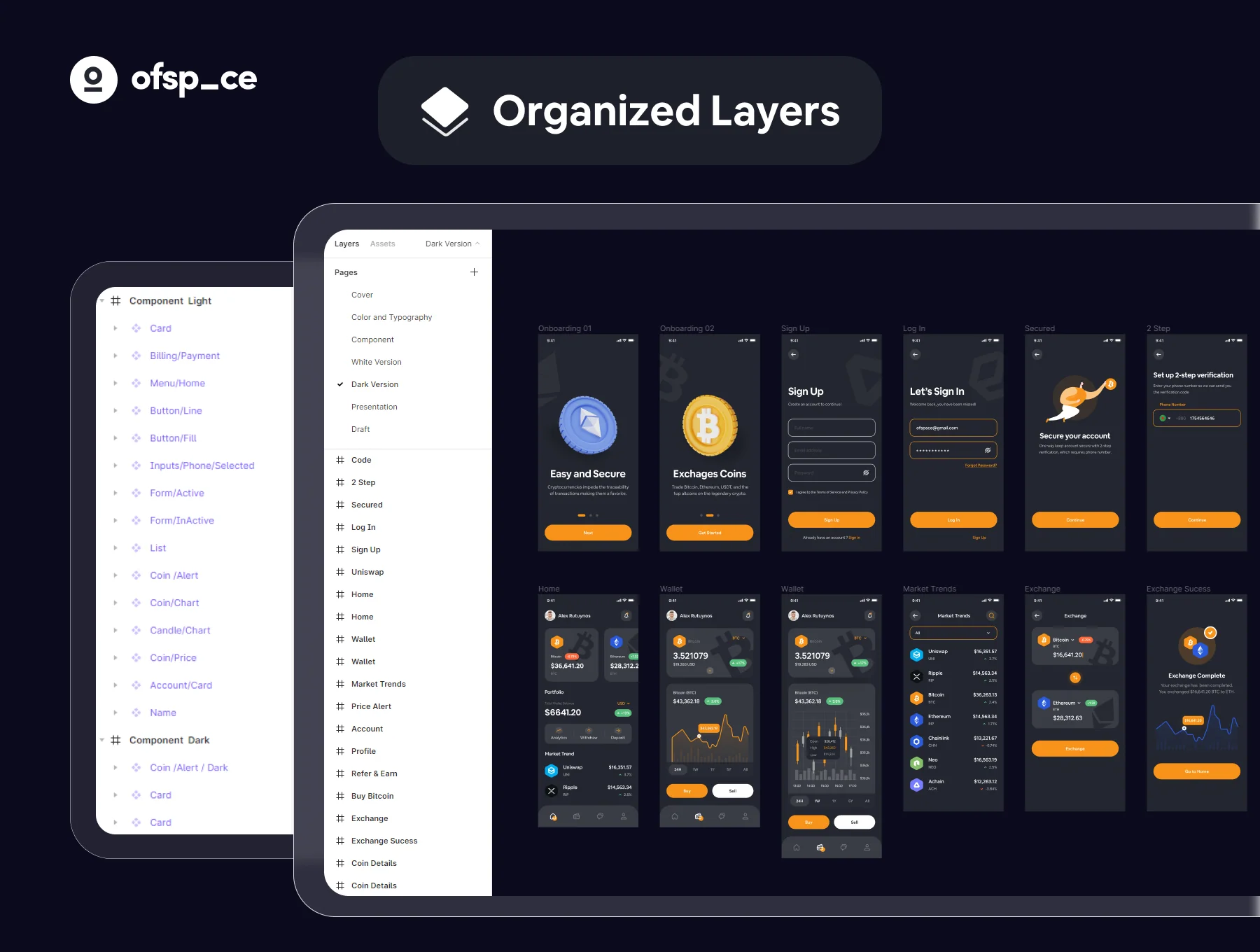Click the profile icon in Home screen bottom bar
The width and height of the screenshot is (1260, 952).
pyautogui.click(x=623, y=817)
